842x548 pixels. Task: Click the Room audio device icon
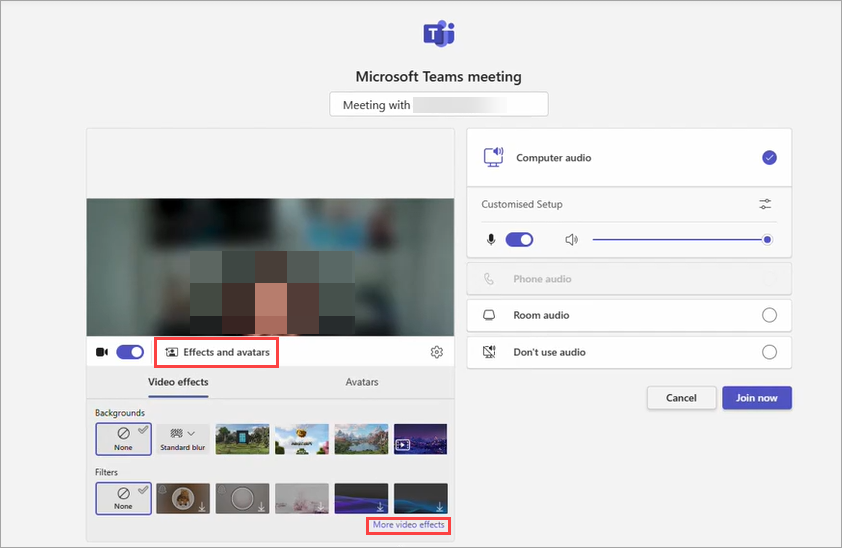click(489, 315)
